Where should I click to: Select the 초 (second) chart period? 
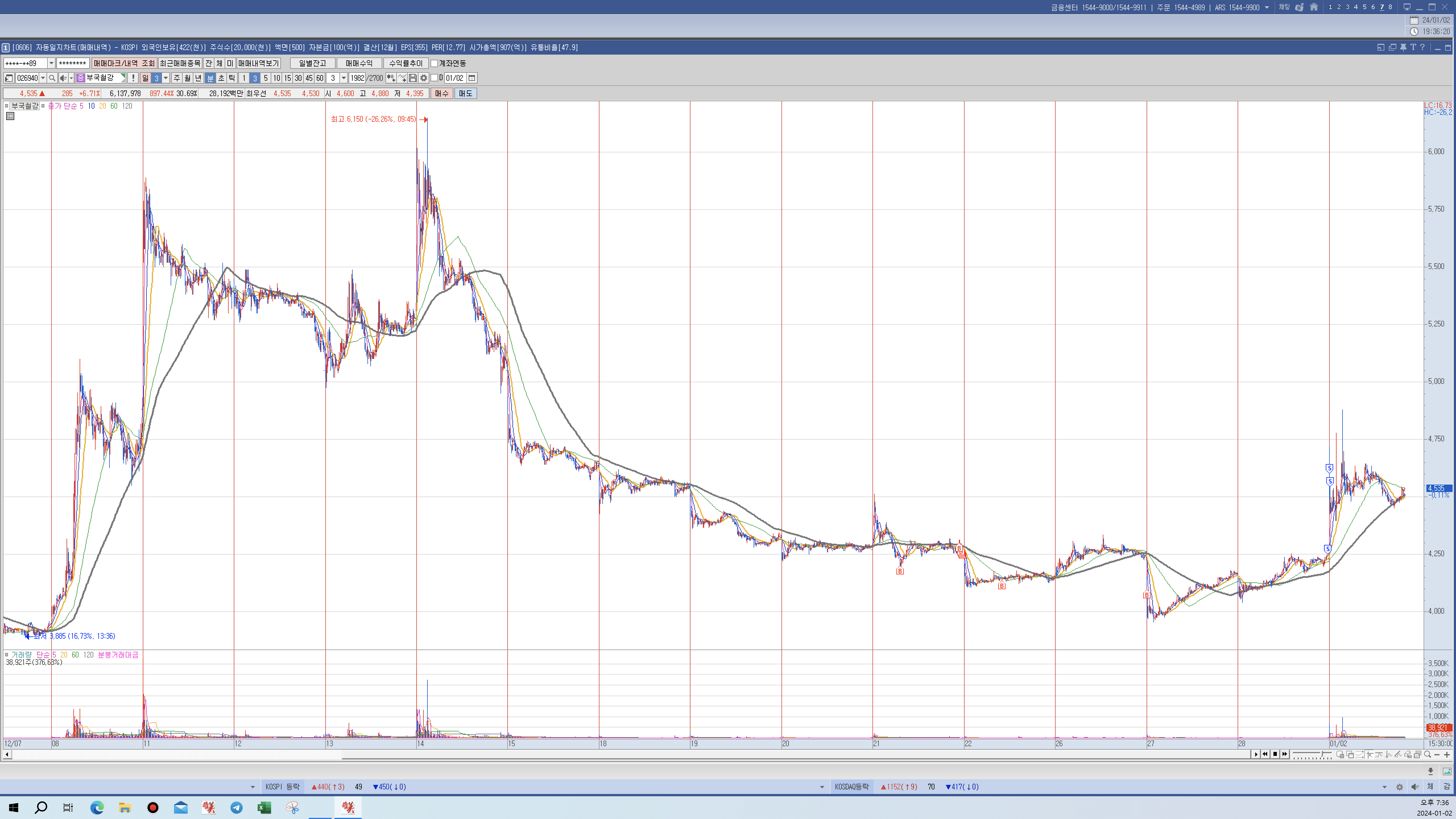221,78
